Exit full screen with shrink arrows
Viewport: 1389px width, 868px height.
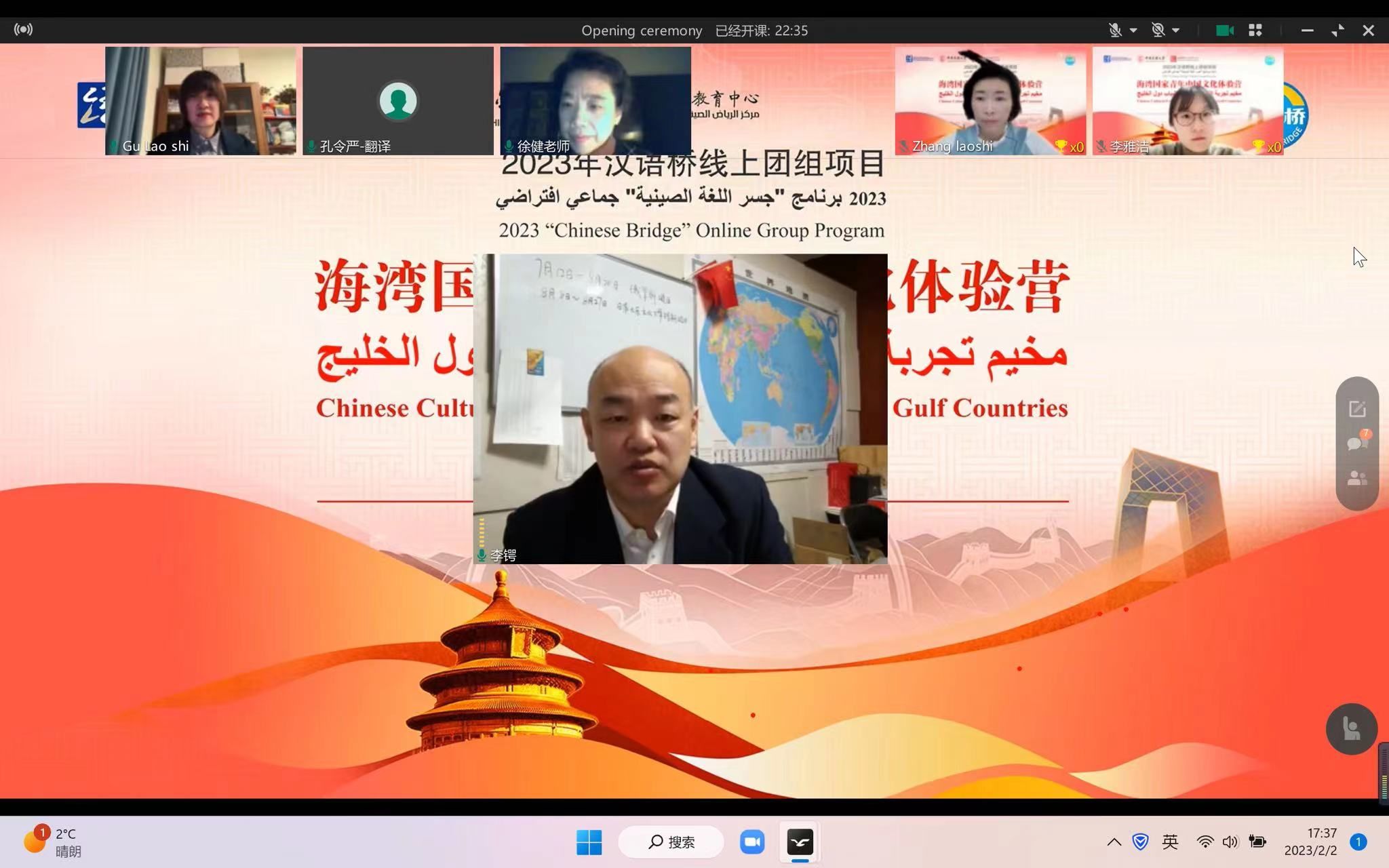[1337, 30]
